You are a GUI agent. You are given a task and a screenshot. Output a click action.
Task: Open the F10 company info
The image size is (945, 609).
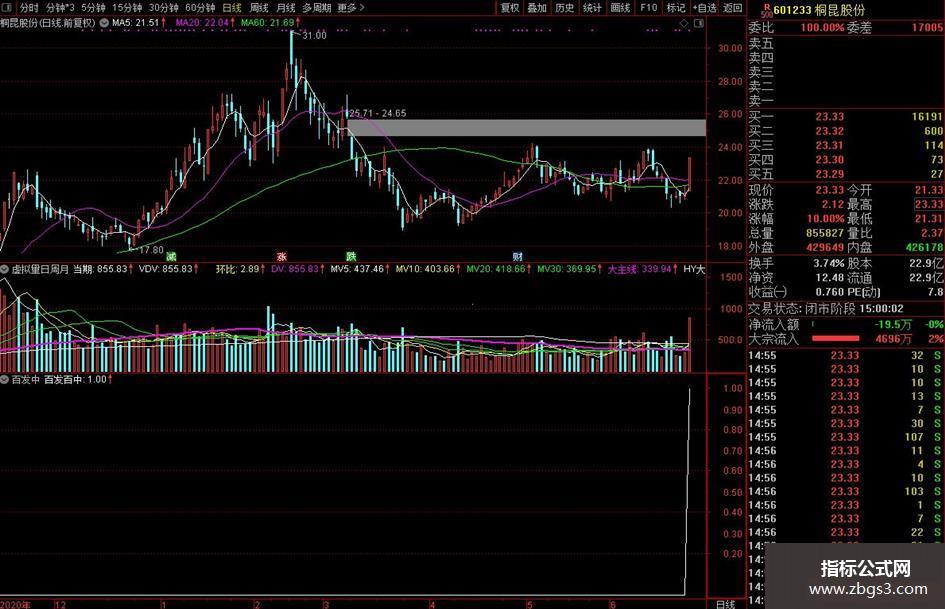[x=648, y=7]
